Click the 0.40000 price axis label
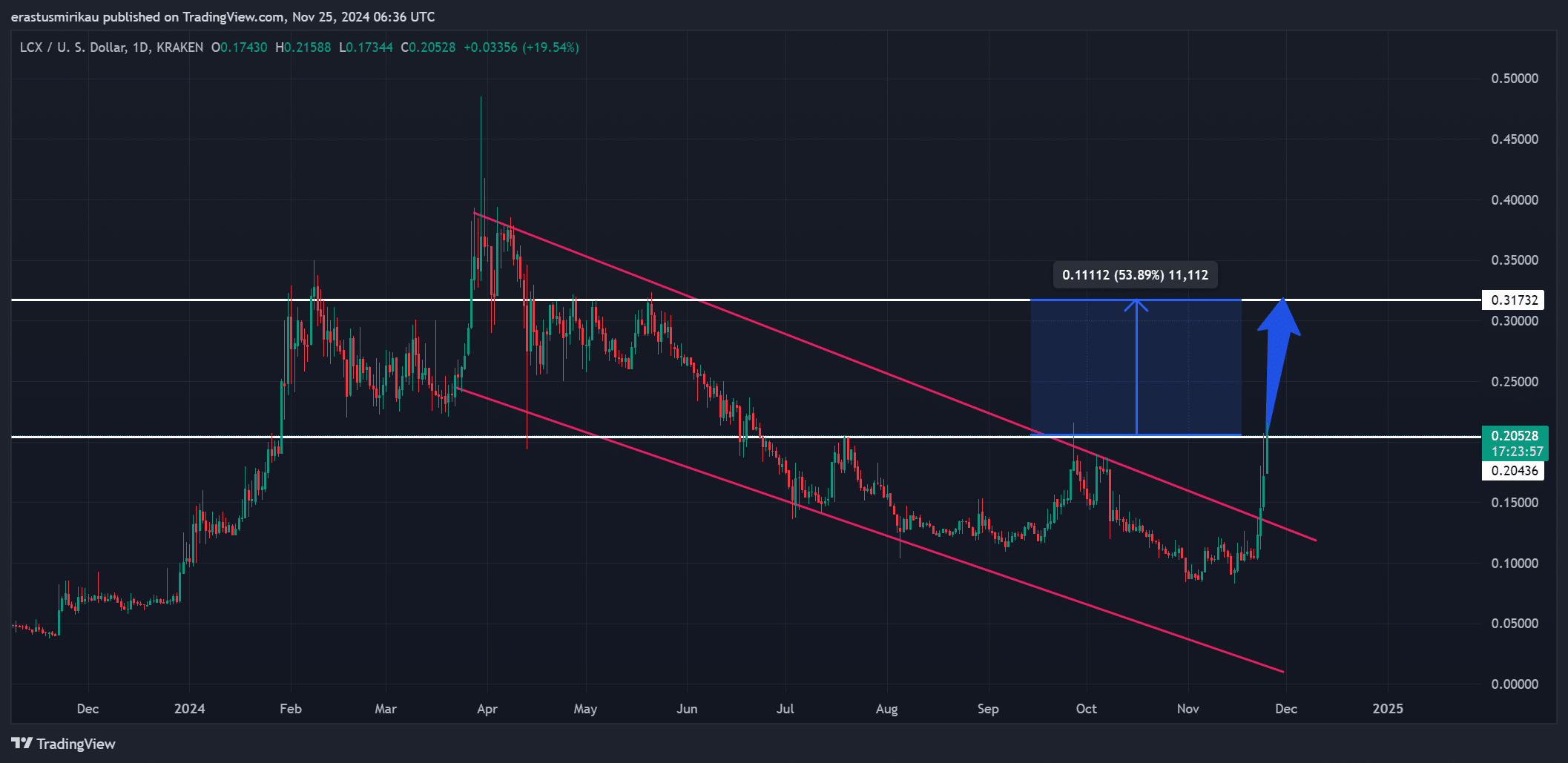Screen dimensions: 1568x763 [1515, 200]
